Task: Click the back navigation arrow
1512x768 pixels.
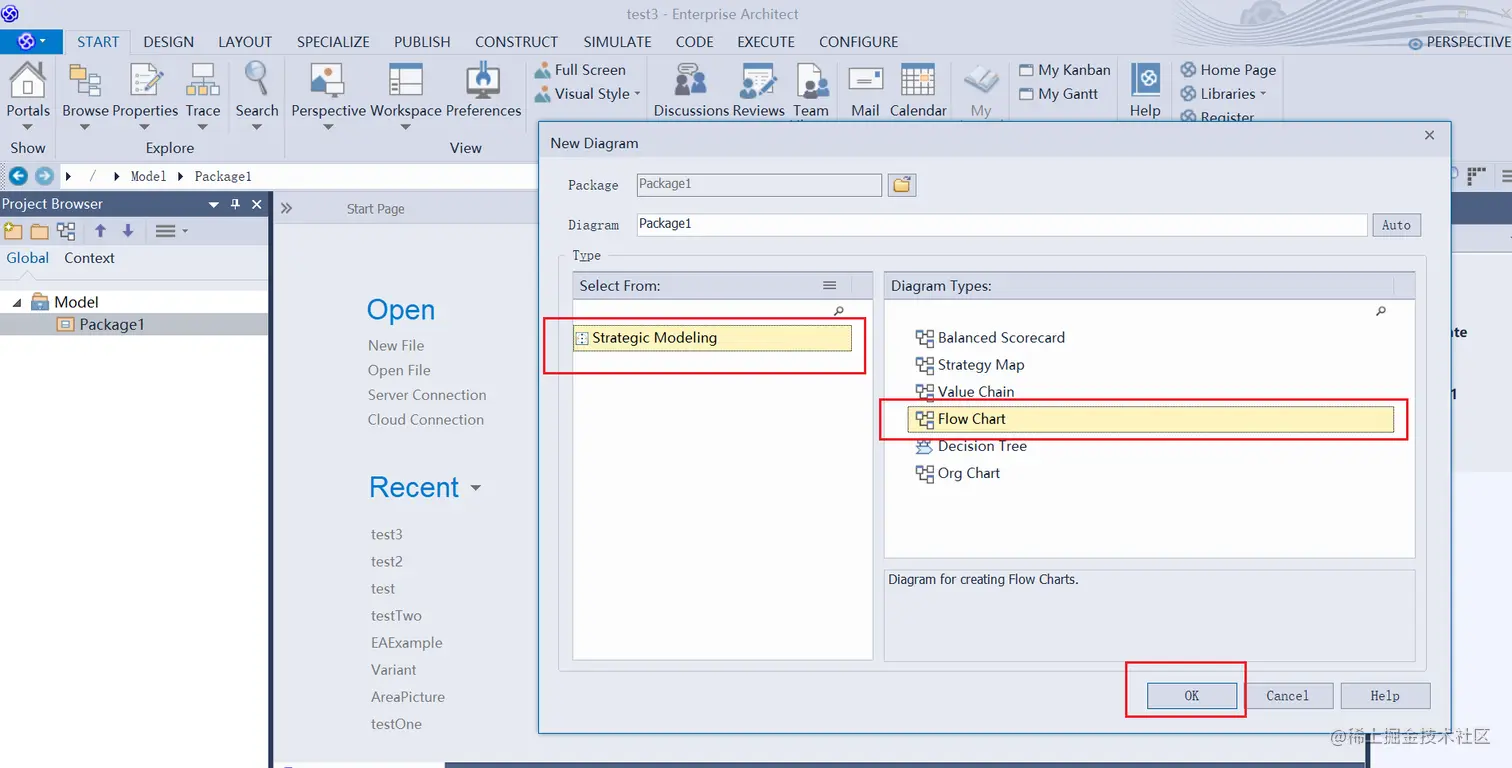Action: [x=18, y=176]
